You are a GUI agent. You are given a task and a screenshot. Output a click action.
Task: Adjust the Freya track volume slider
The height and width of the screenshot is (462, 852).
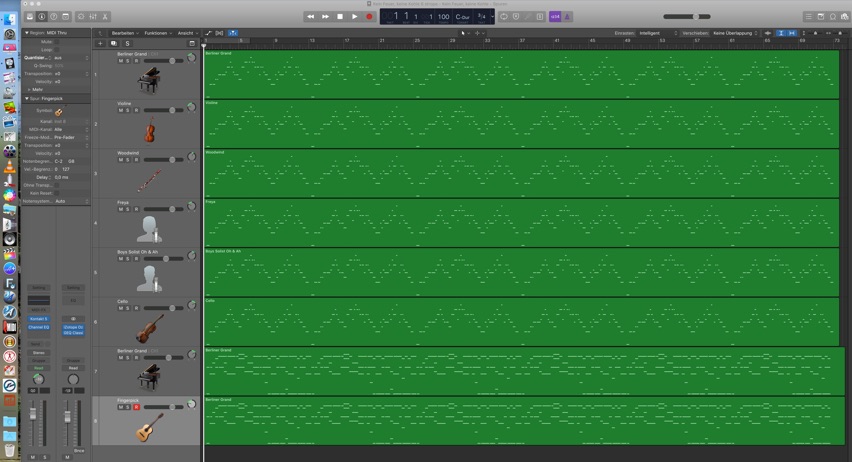[164, 209]
